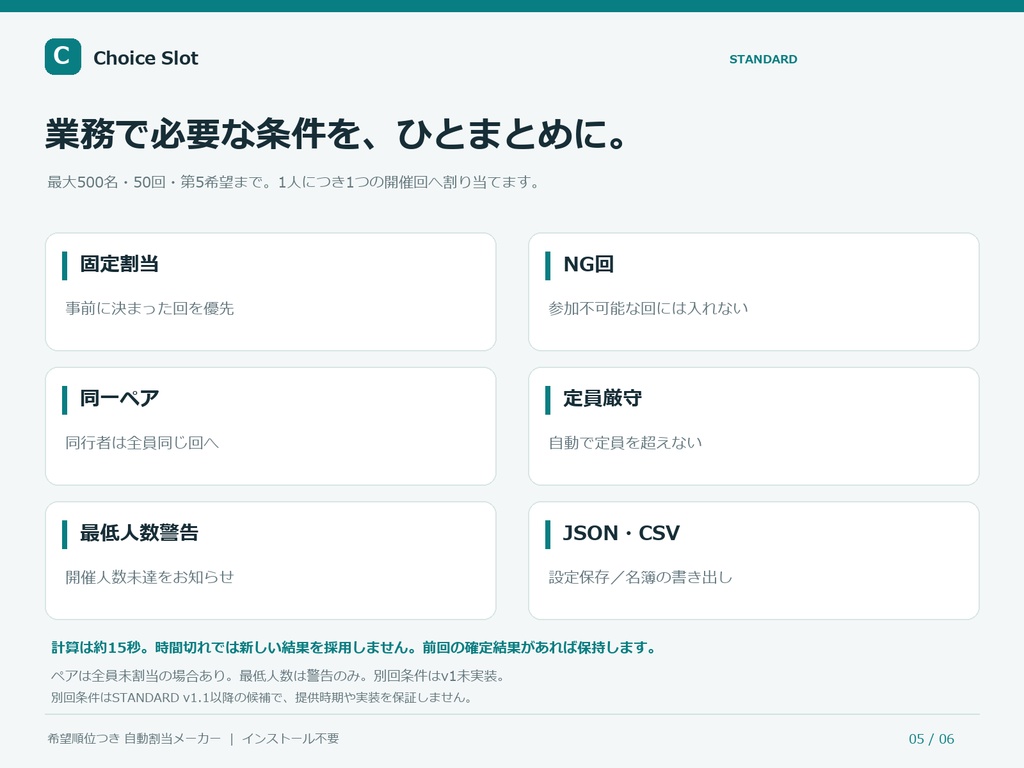Click the green note starting 計算は約15秒
Screen dimensions: 1024x768
coord(353,648)
